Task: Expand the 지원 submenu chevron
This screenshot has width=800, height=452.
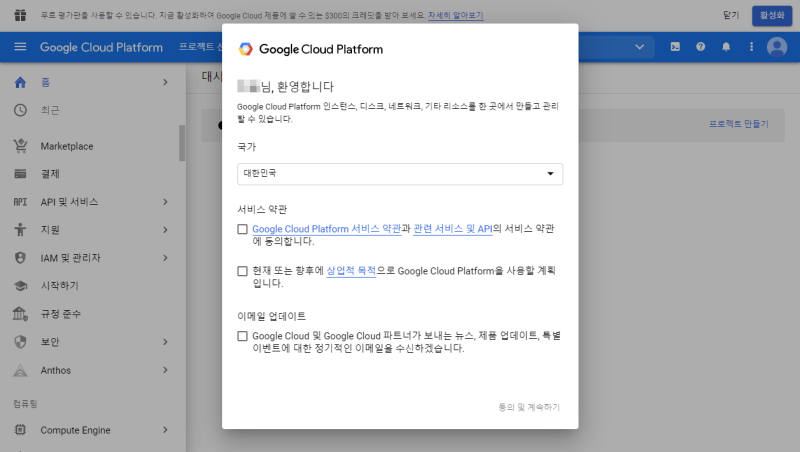Action: click(165, 230)
